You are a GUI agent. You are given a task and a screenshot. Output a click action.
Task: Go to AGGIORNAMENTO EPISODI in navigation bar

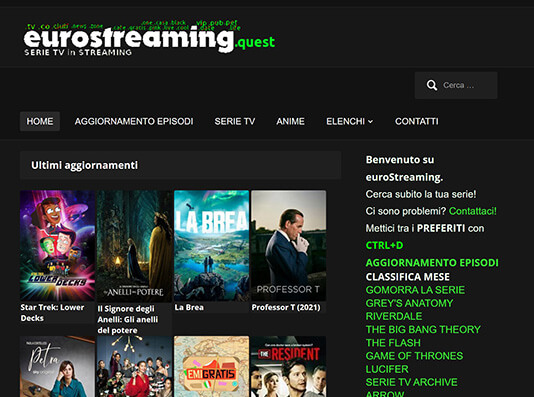pyautogui.click(x=134, y=121)
